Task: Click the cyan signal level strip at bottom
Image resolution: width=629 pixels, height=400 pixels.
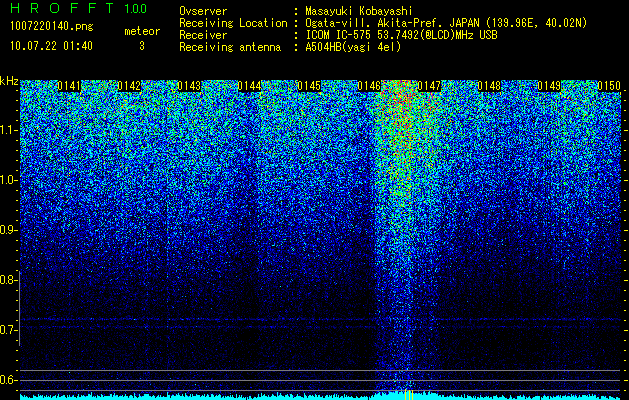Action: (321, 396)
